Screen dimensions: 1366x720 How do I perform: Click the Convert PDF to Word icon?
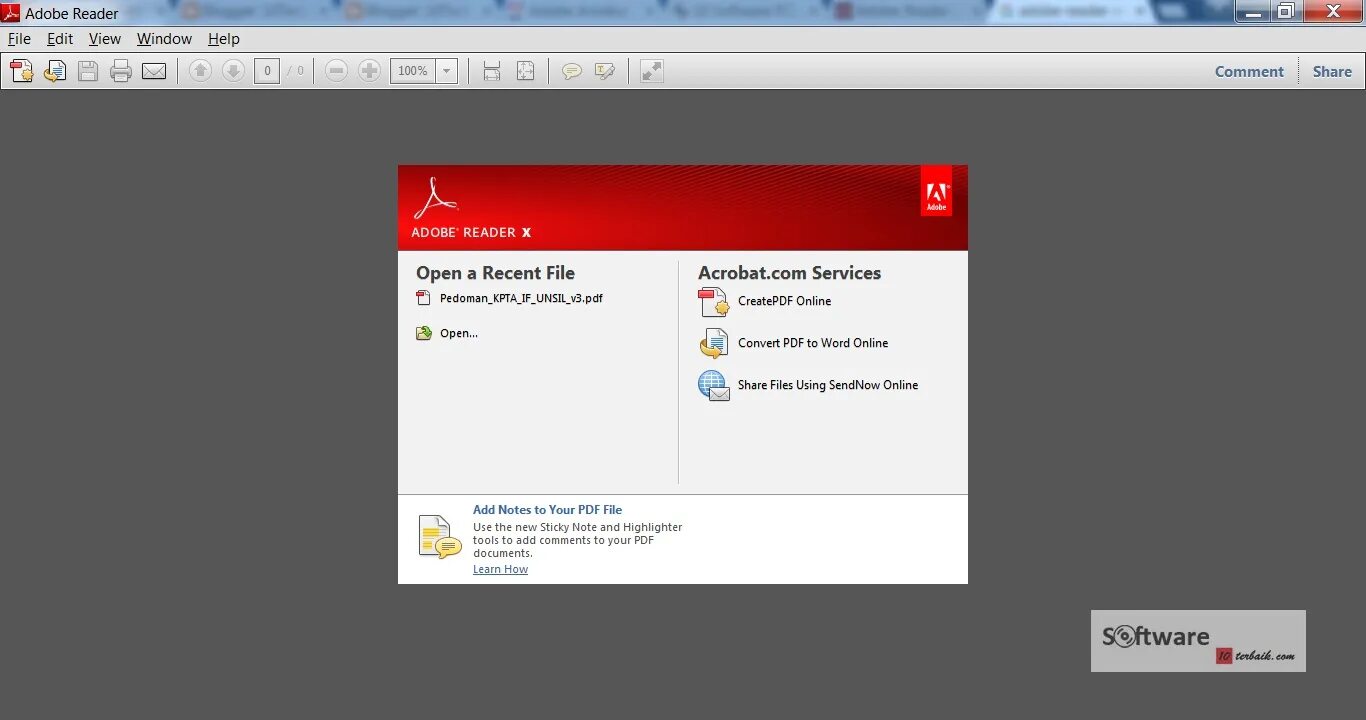coord(713,343)
